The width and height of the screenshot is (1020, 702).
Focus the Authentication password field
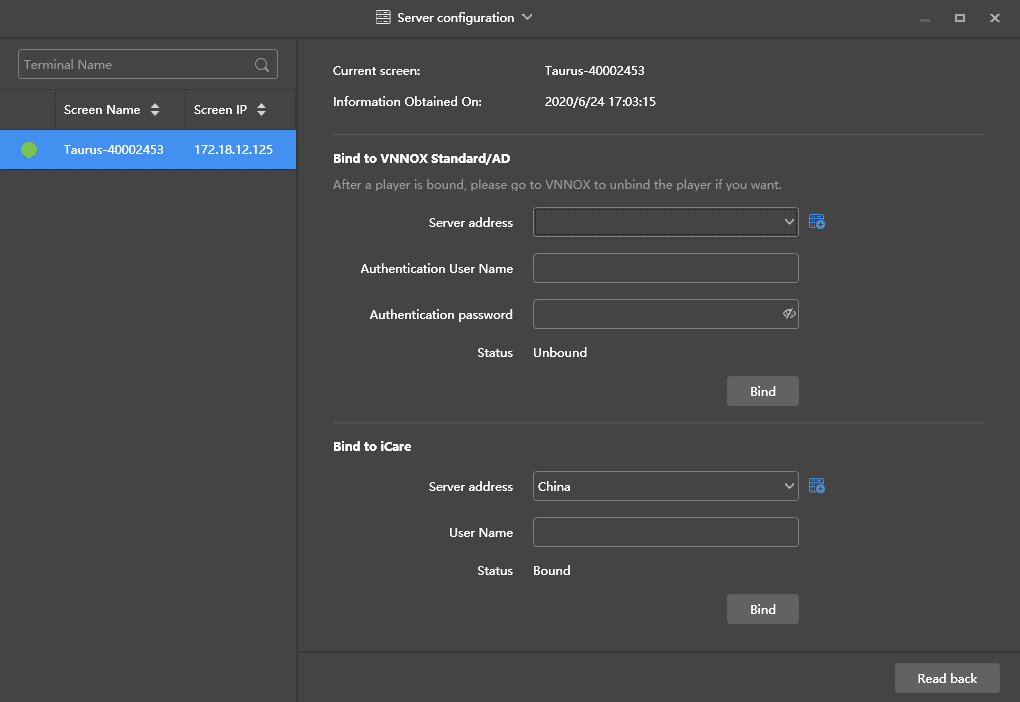[x=655, y=314]
